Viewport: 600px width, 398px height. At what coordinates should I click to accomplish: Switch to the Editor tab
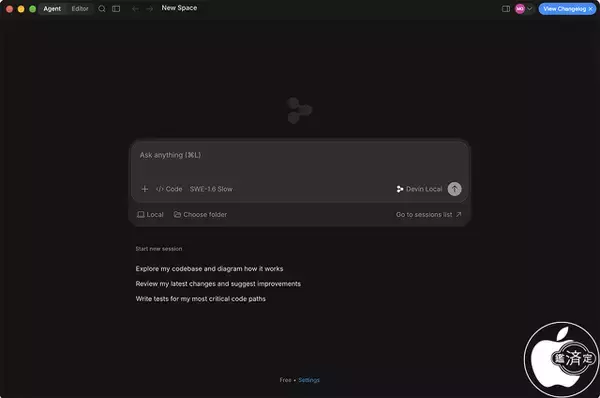coord(80,8)
